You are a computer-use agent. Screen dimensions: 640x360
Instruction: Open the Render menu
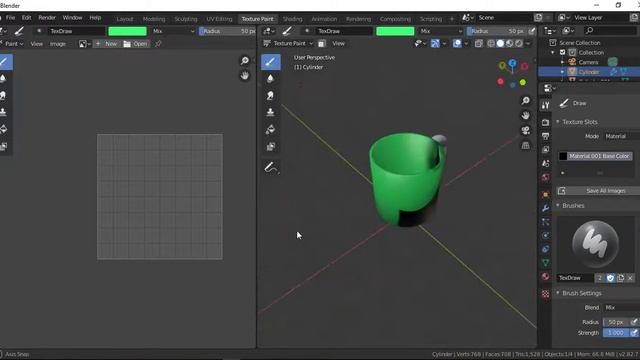[47, 18]
